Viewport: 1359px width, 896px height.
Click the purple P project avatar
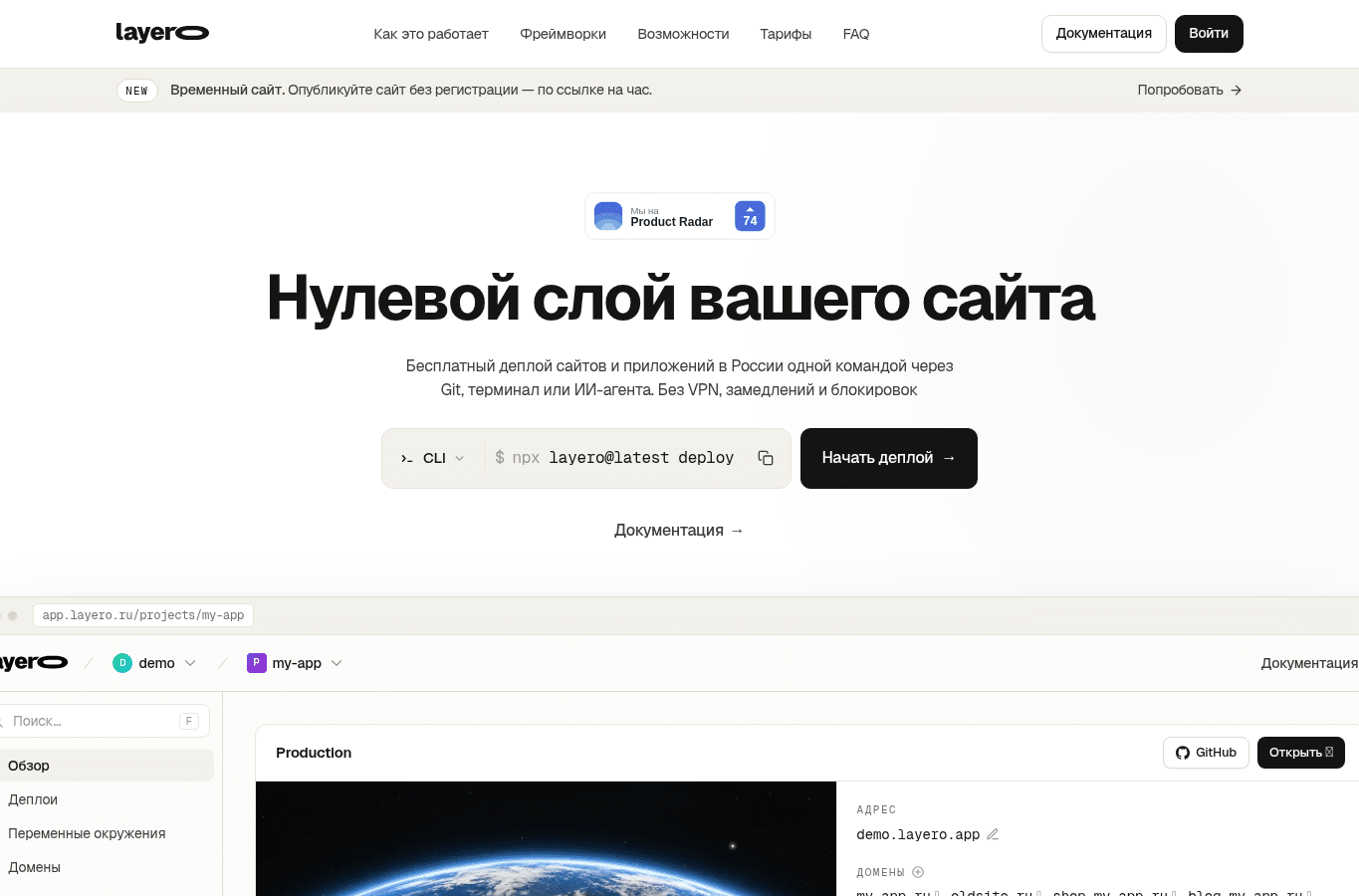pyautogui.click(x=257, y=663)
